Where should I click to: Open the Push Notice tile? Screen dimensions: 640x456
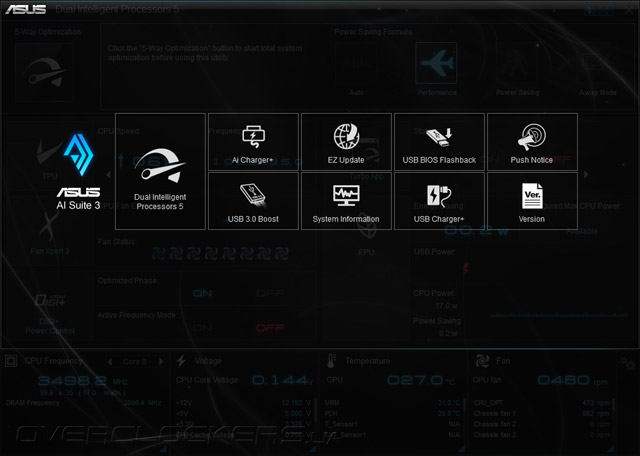532,142
